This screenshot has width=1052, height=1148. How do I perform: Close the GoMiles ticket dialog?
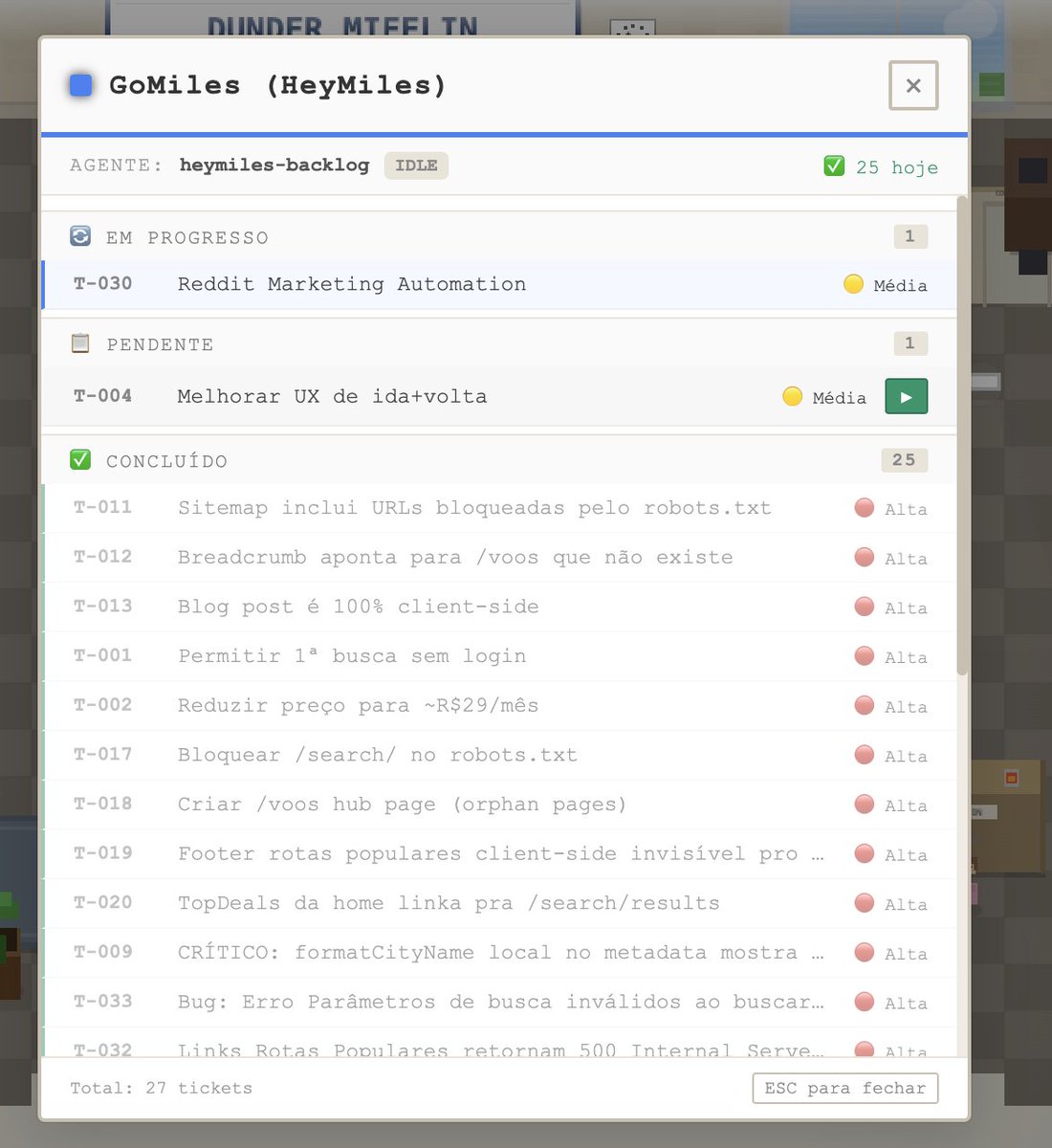(x=913, y=85)
